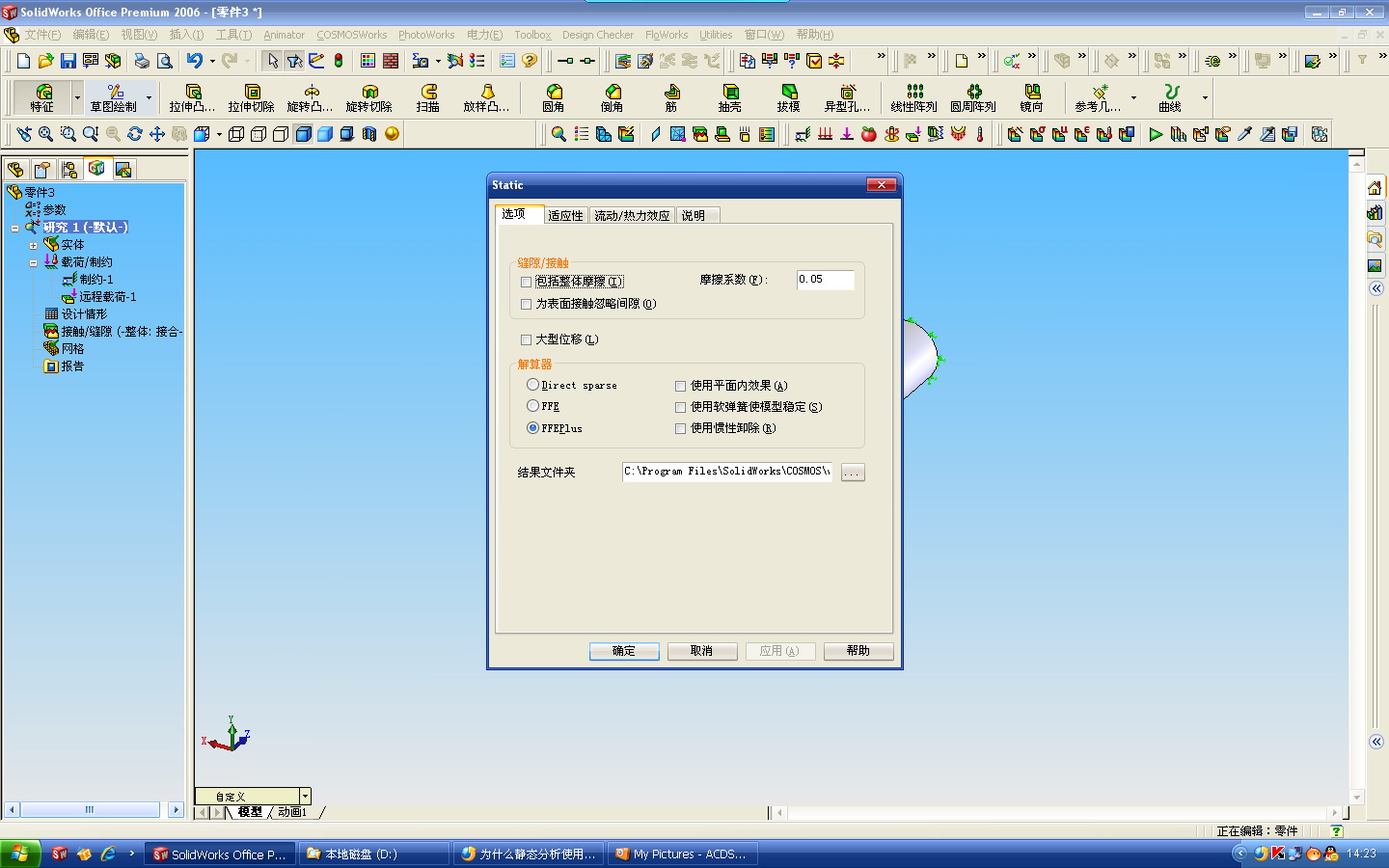
Task: Switch to the 动画1 bottom tab
Action: 291,812
